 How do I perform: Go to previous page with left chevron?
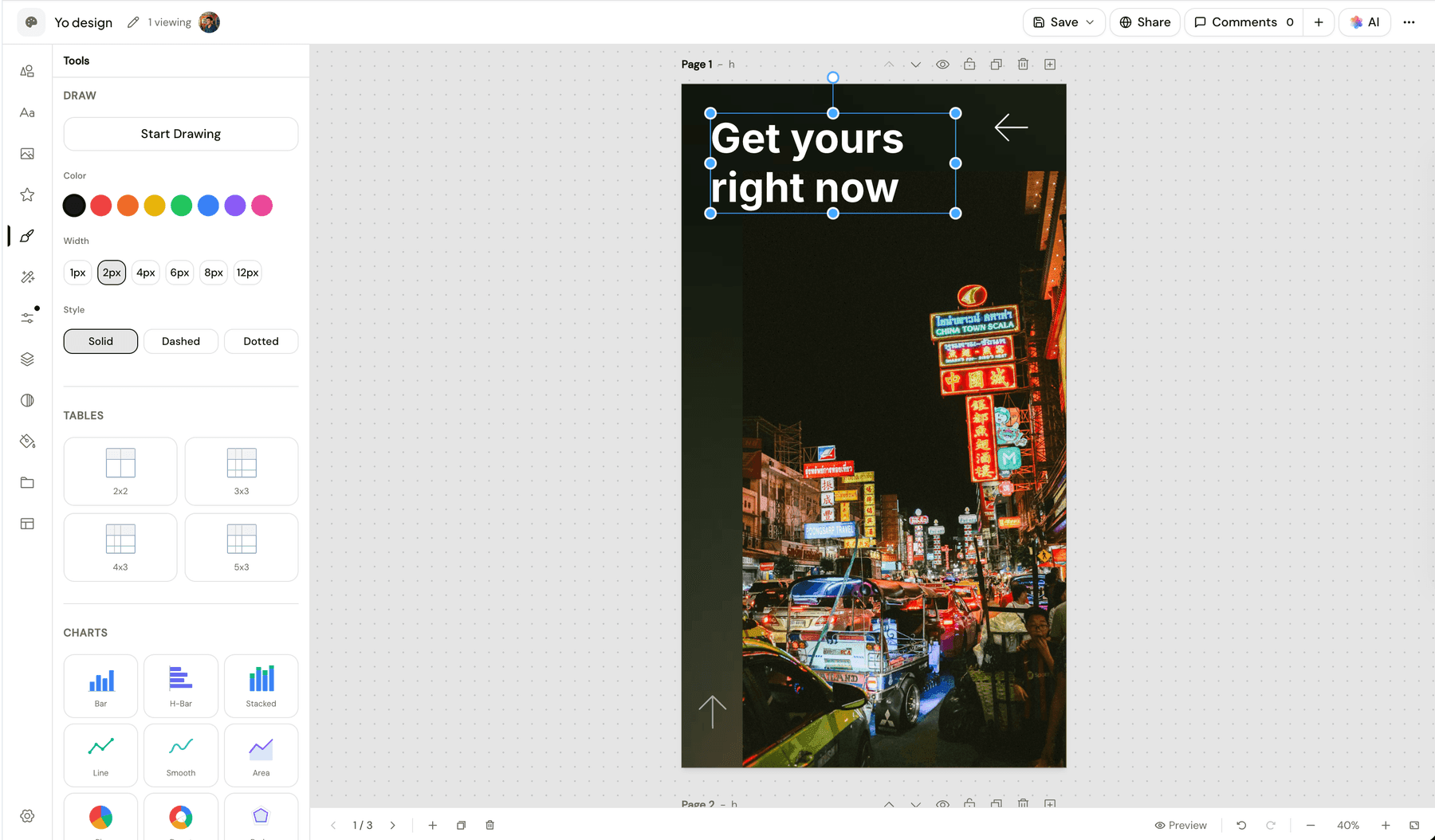tap(333, 826)
